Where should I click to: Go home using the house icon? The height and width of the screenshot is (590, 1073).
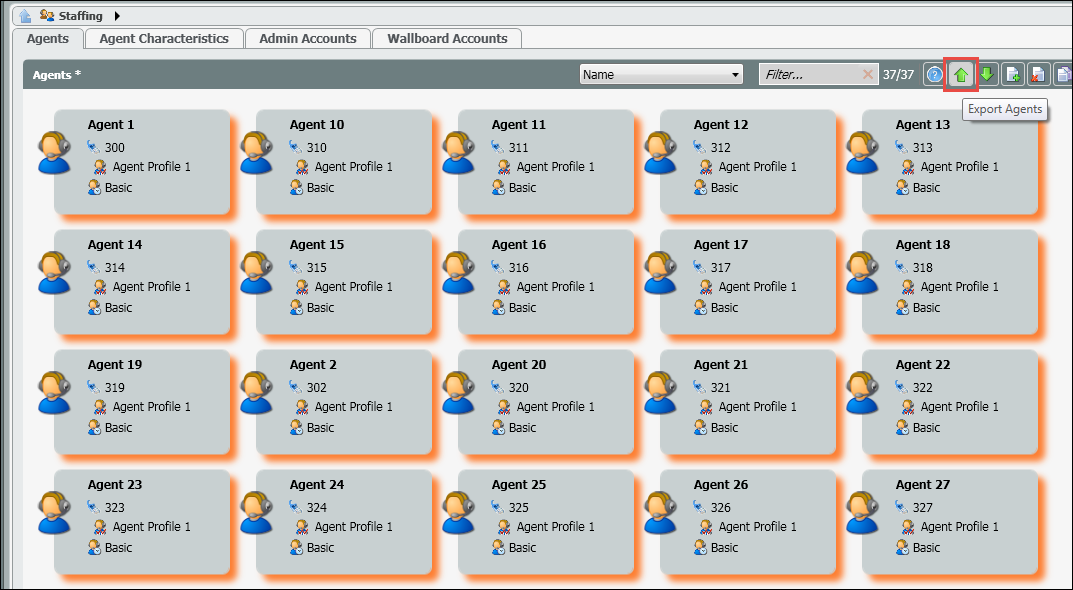[x=25, y=16]
